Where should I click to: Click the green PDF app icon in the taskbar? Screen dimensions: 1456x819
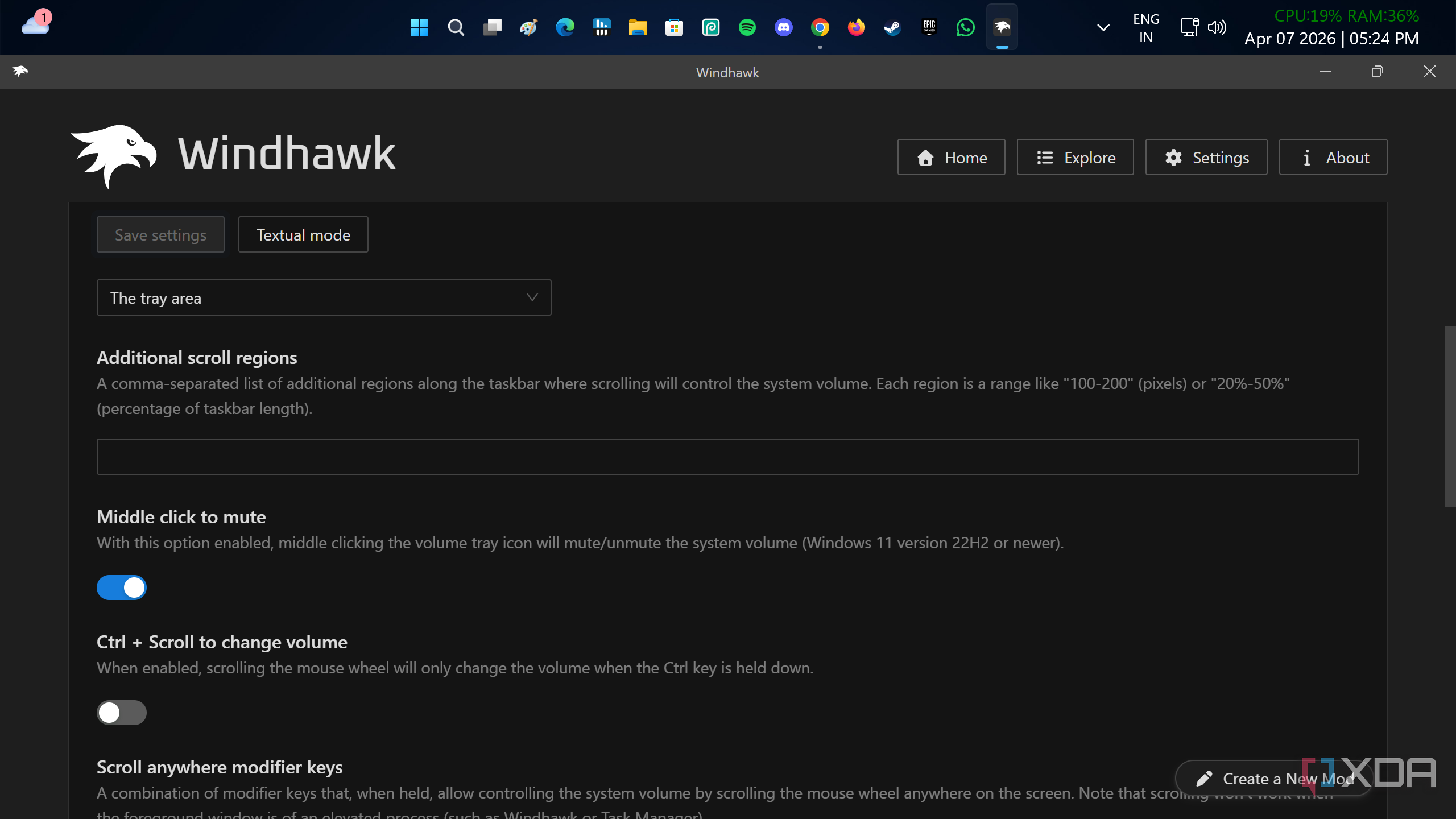click(x=710, y=27)
